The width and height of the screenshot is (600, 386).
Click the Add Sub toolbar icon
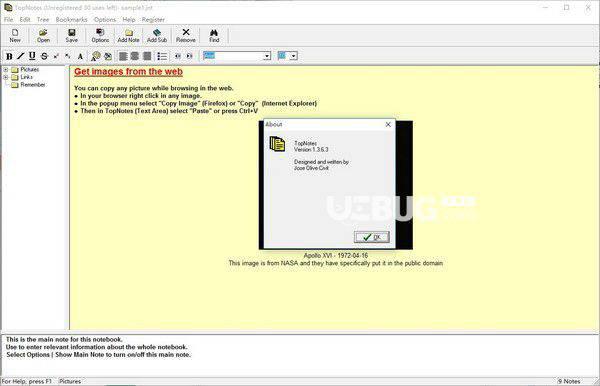pos(157,36)
